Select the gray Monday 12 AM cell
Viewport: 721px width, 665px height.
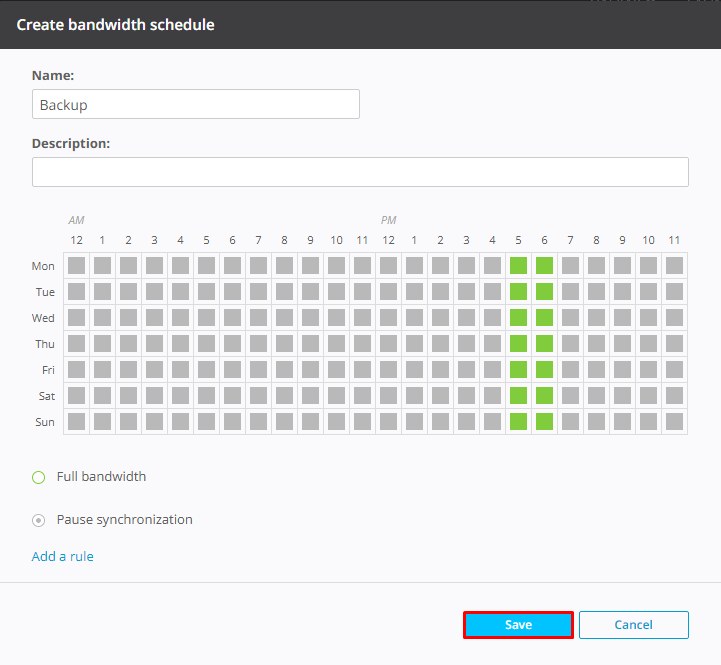tap(76, 266)
